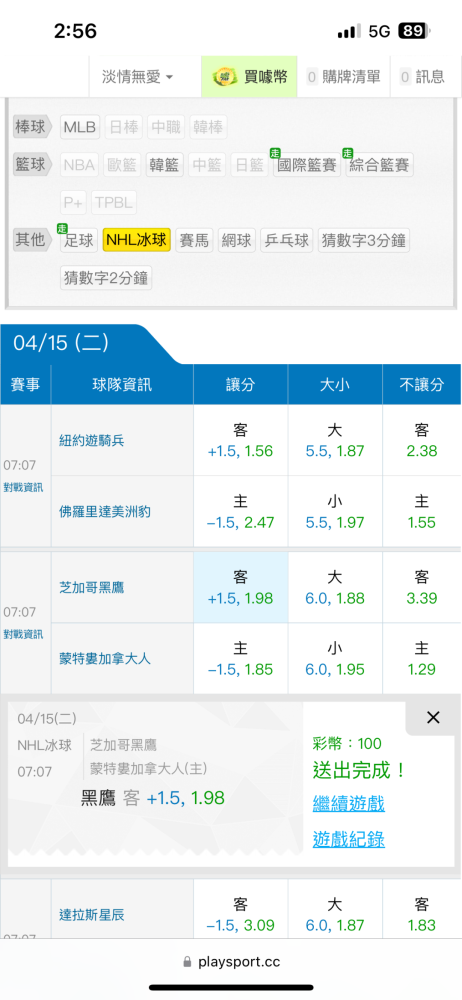Screen dimensions: 462x1000
Task: Select highlighted NHL冰球 tab
Action: click(x=137, y=240)
